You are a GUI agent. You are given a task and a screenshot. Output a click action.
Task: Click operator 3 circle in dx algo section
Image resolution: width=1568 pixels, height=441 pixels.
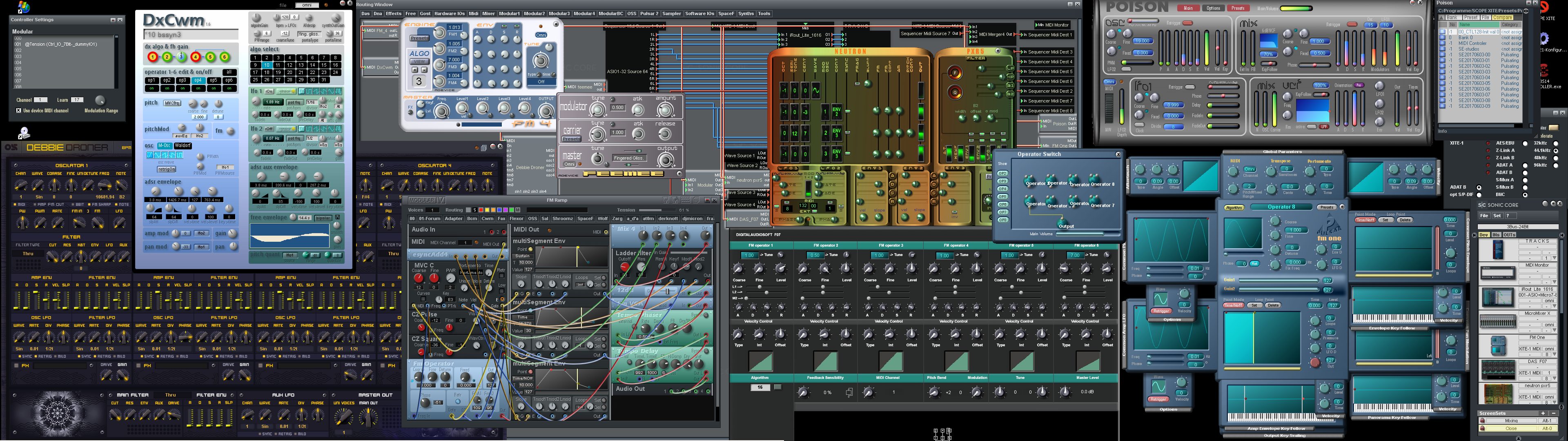point(181,57)
